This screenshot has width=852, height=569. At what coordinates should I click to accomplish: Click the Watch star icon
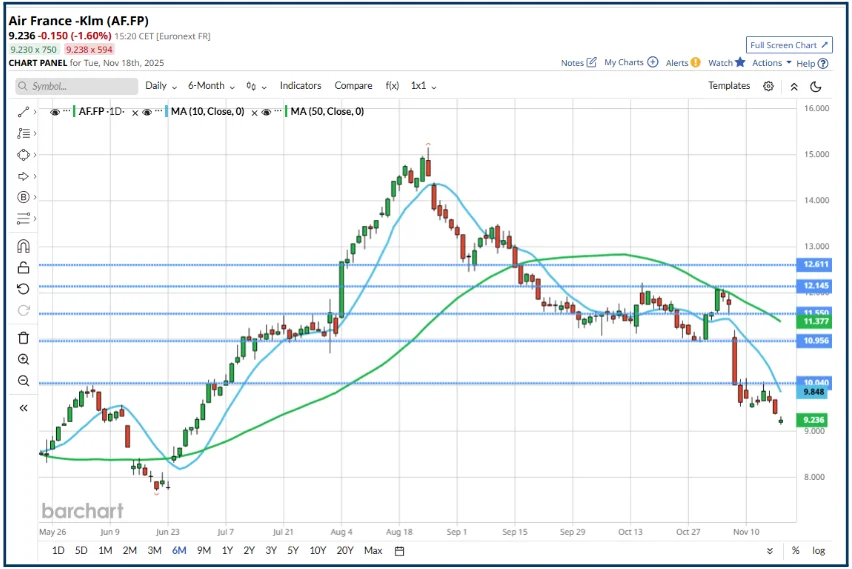(x=740, y=62)
